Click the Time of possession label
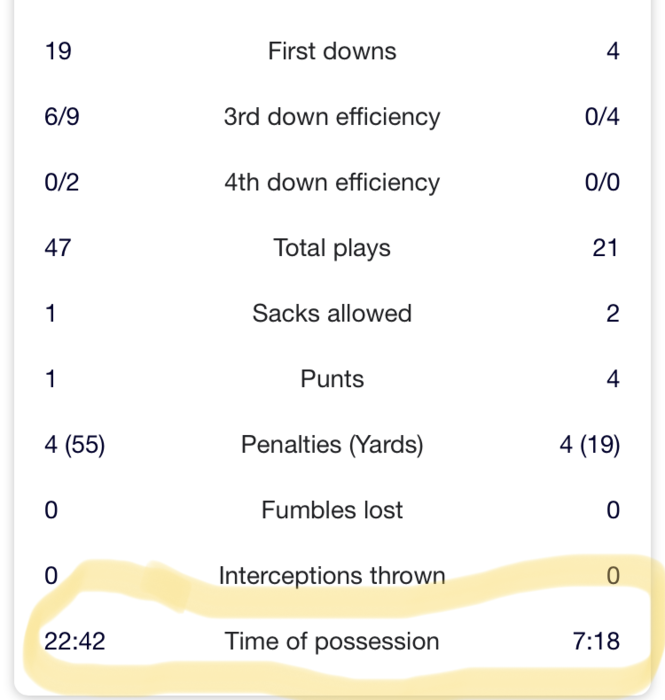 [332, 641]
